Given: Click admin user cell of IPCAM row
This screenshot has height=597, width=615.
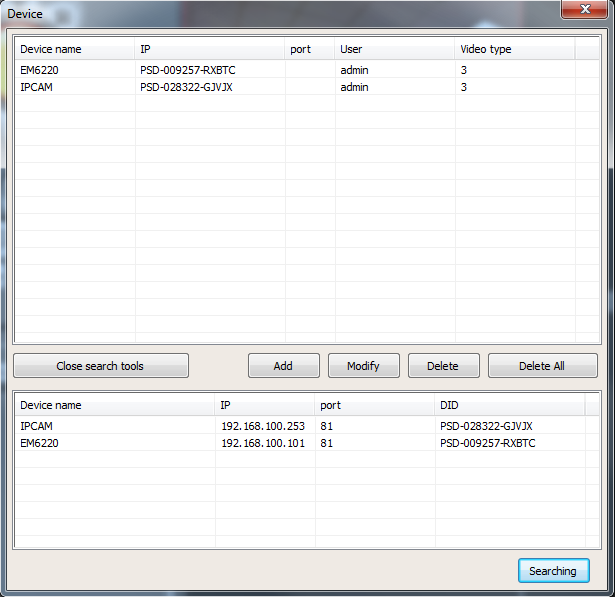Looking at the screenshot, I should 354,87.
